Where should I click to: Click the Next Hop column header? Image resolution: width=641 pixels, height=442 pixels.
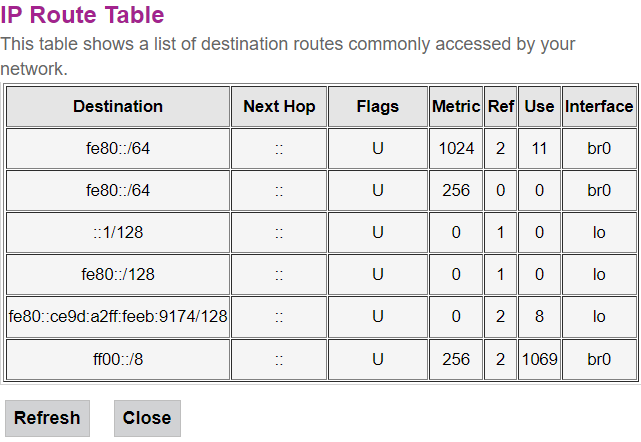(x=279, y=106)
